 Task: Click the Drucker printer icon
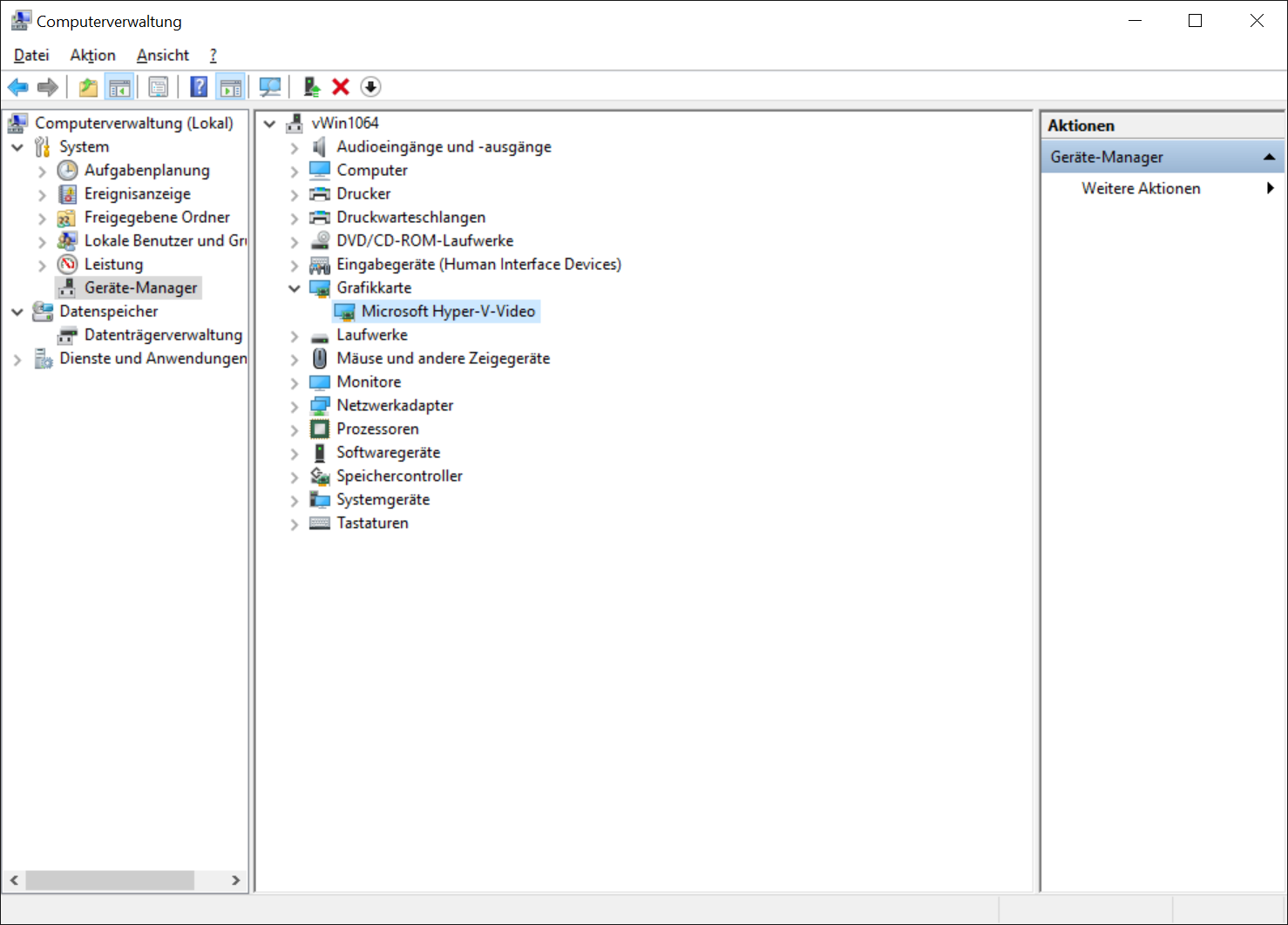320,193
